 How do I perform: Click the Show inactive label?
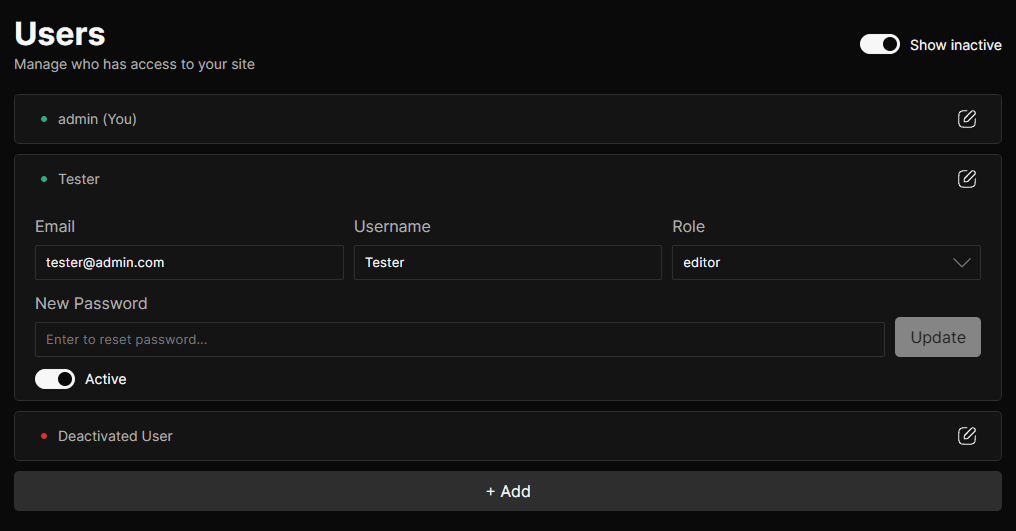click(x=956, y=45)
